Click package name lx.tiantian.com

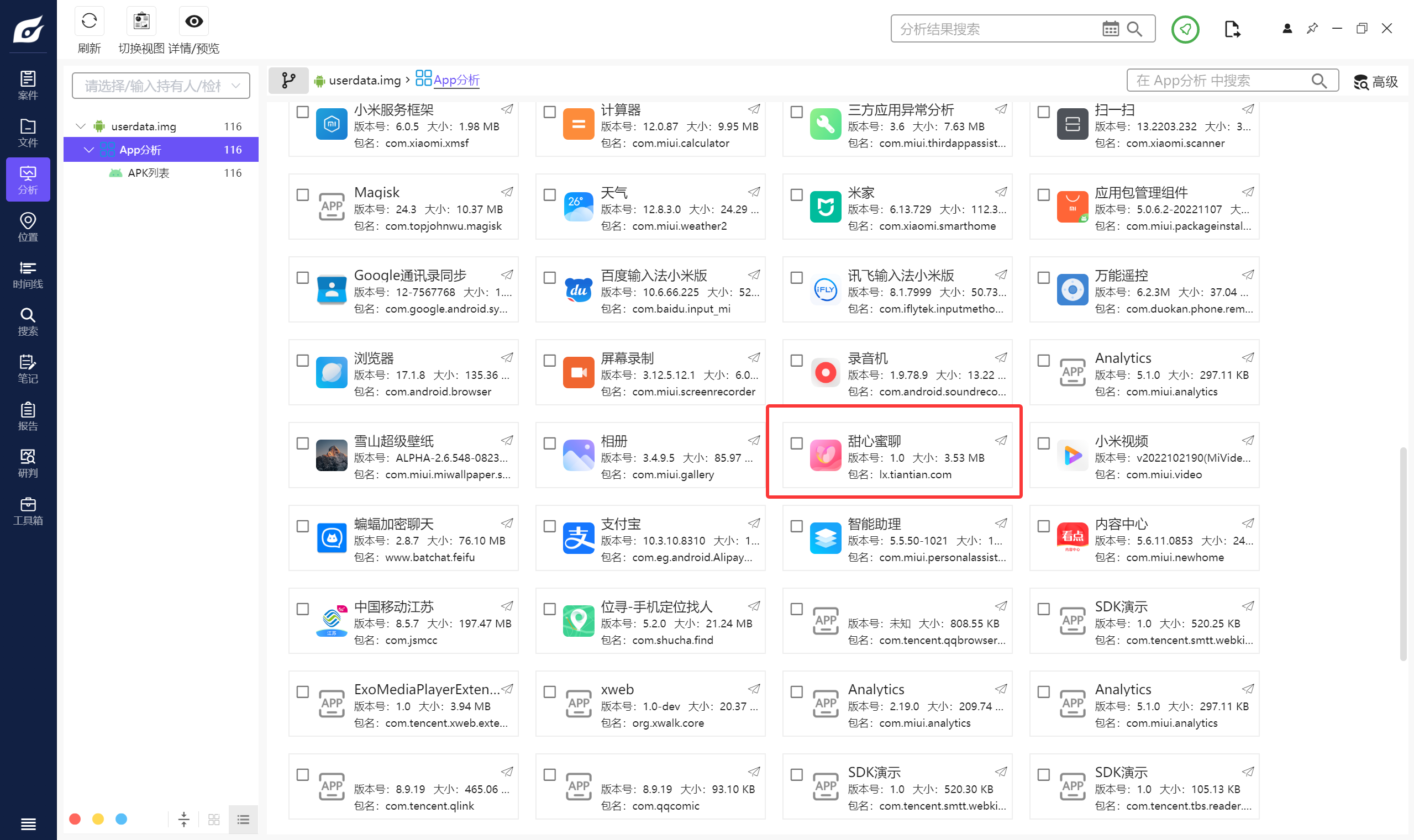click(x=915, y=474)
